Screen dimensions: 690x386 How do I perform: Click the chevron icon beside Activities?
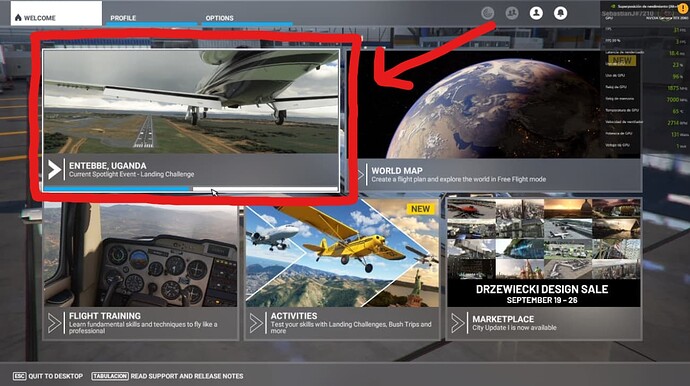[256, 323]
